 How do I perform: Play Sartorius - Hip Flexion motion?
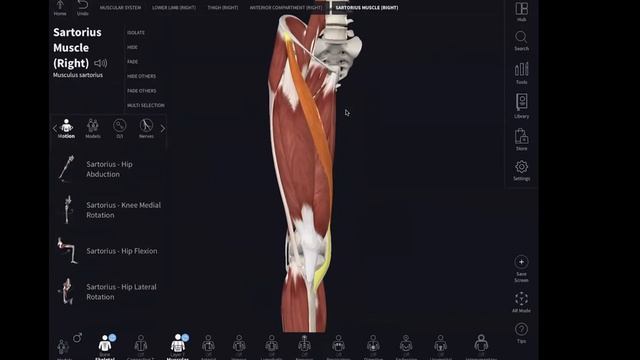tap(109, 251)
